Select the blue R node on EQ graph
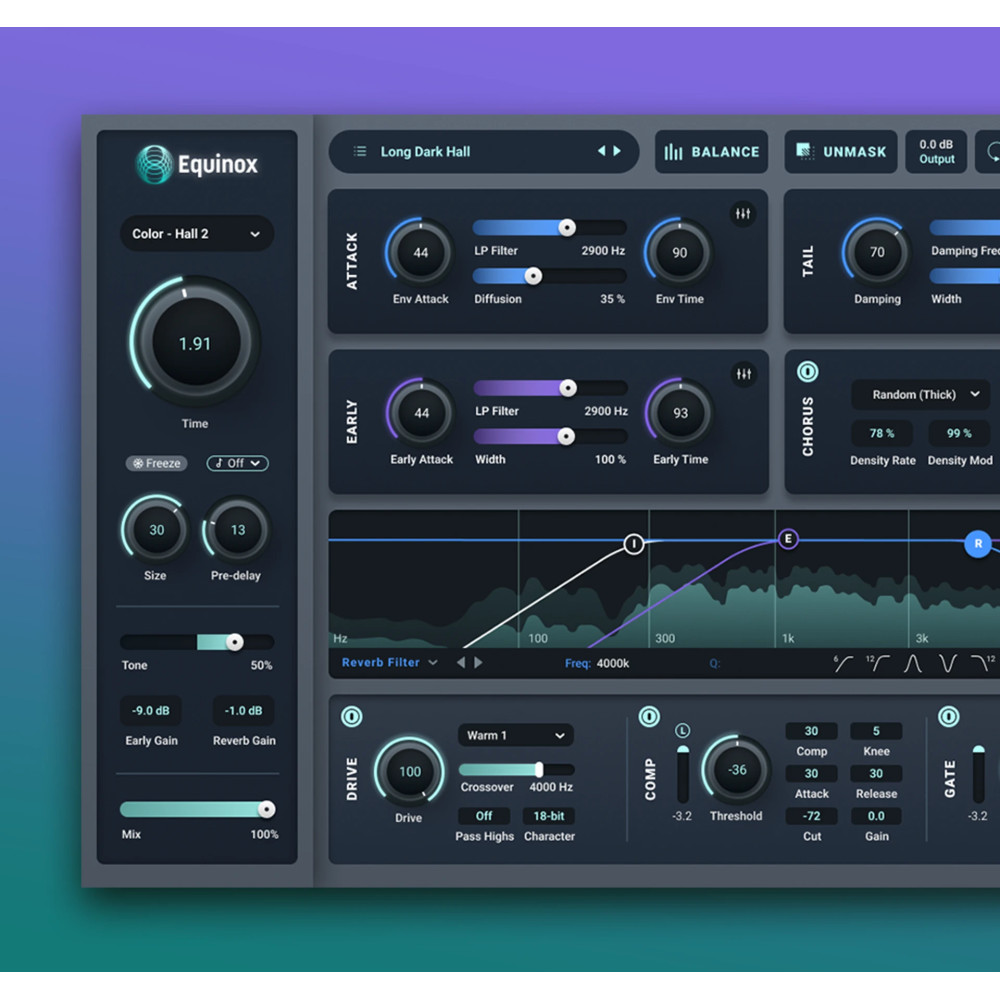 click(978, 544)
